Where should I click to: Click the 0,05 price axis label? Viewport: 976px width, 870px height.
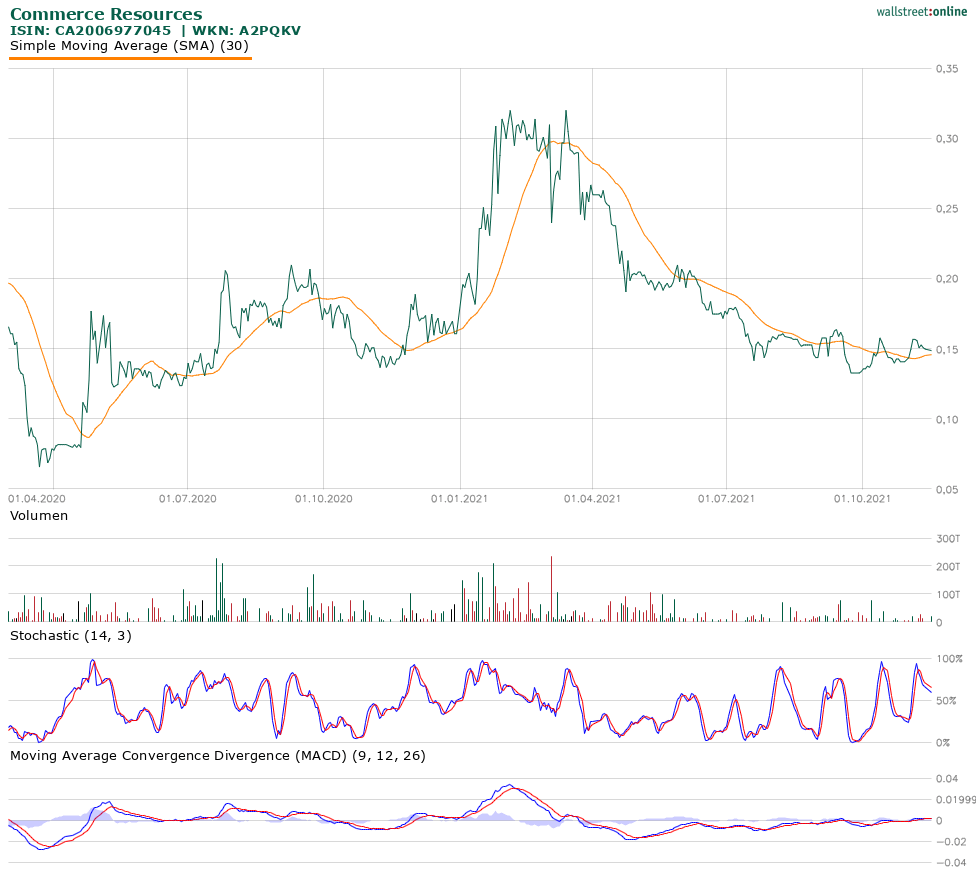click(x=947, y=490)
